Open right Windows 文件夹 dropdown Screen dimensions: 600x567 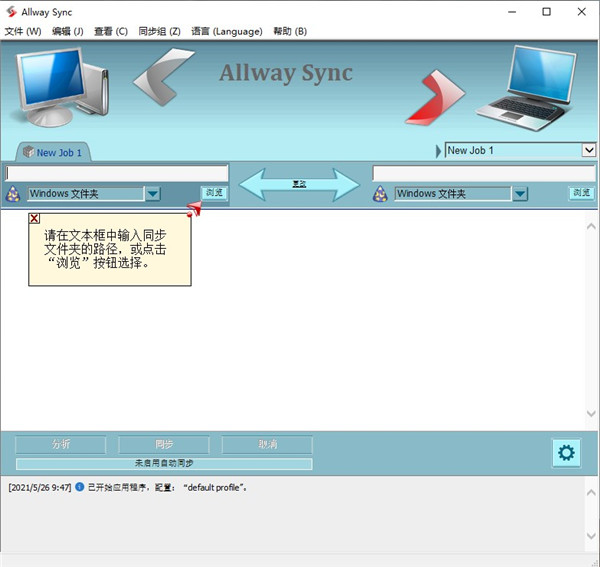tap(519, 194)
